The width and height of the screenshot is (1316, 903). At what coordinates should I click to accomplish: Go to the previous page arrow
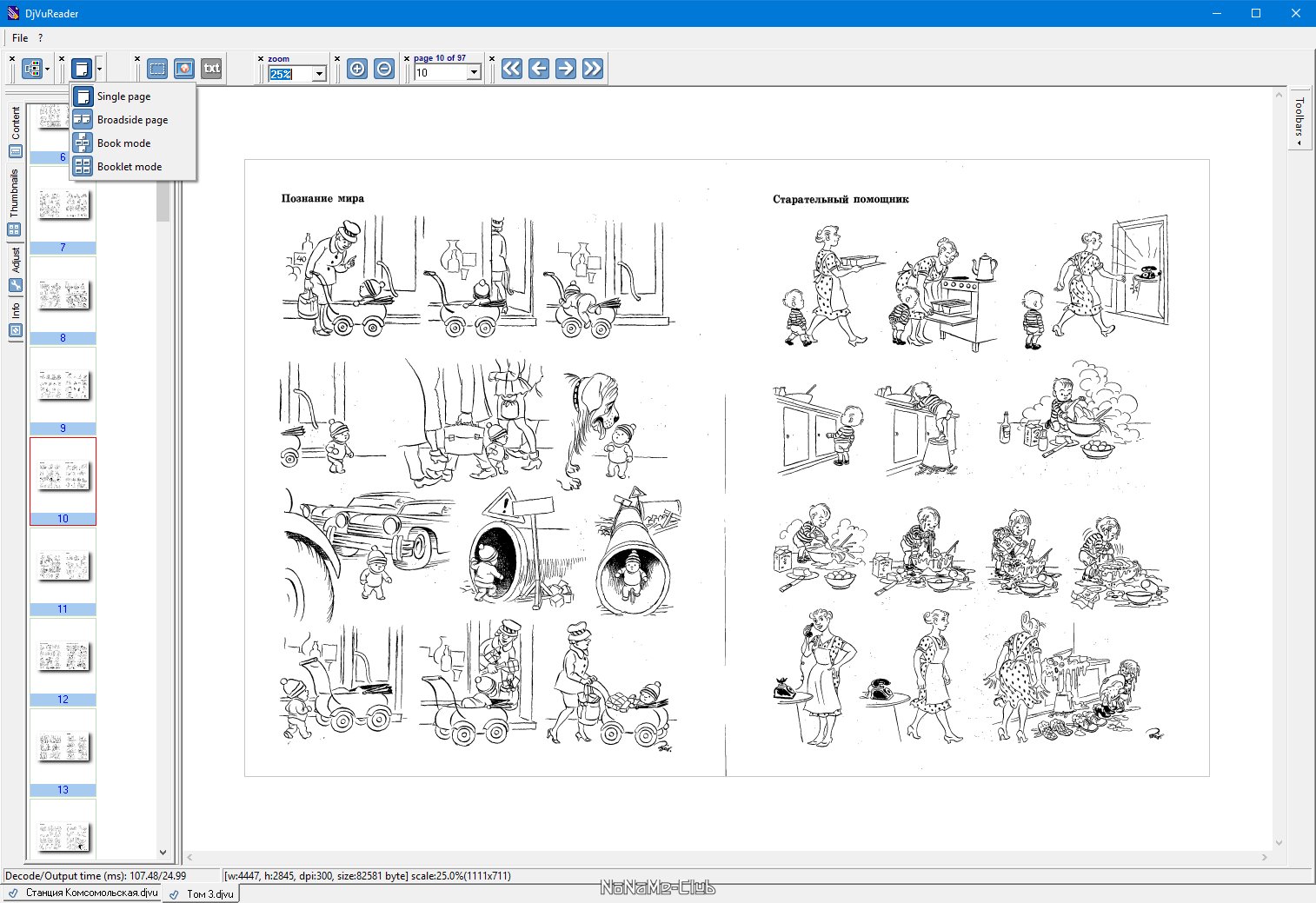(539, 69)
